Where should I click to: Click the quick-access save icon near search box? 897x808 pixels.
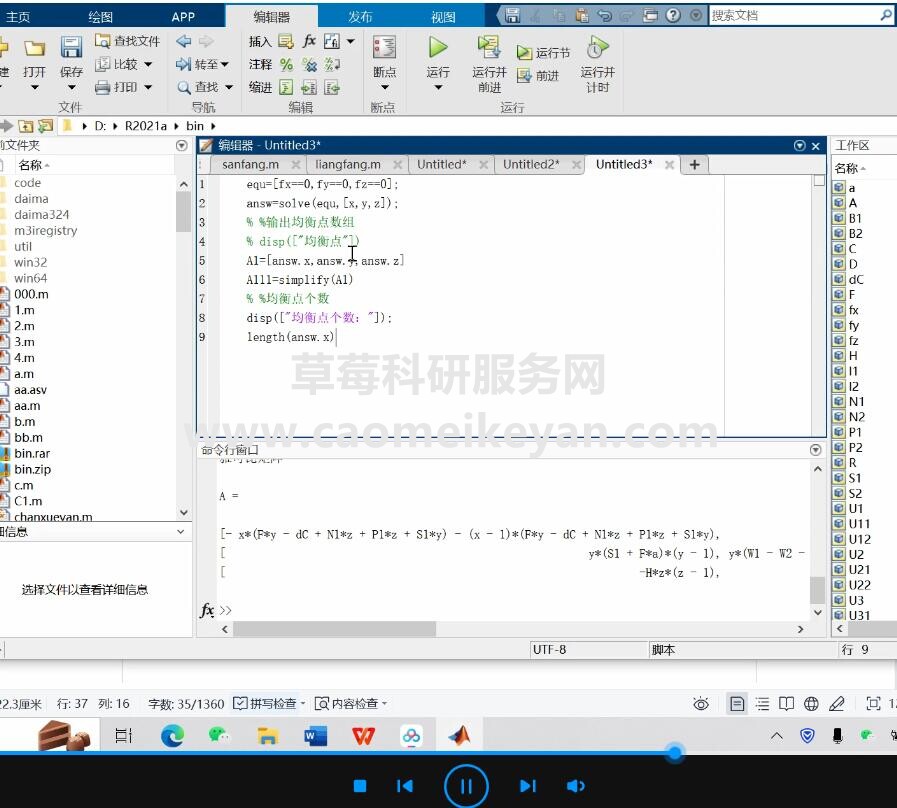(x=513, y=15)
